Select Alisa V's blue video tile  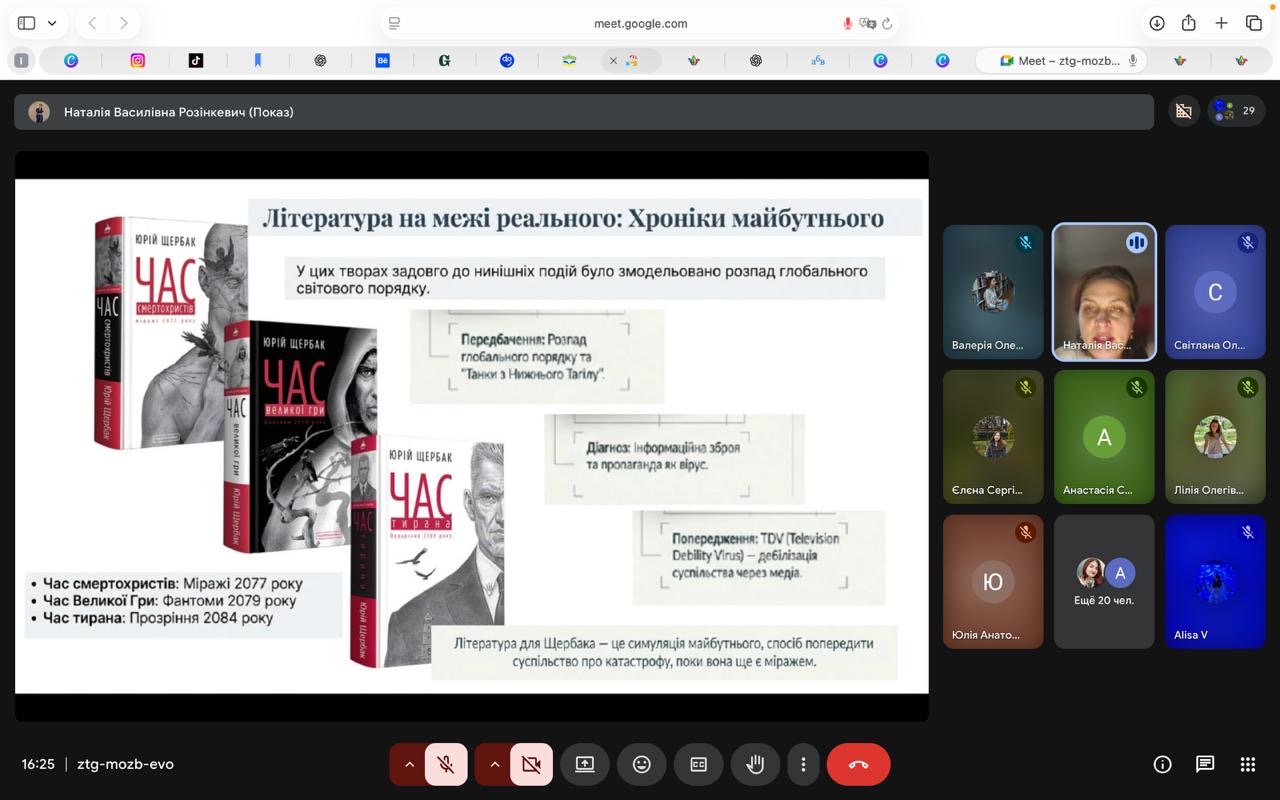tap(1215, 581)
